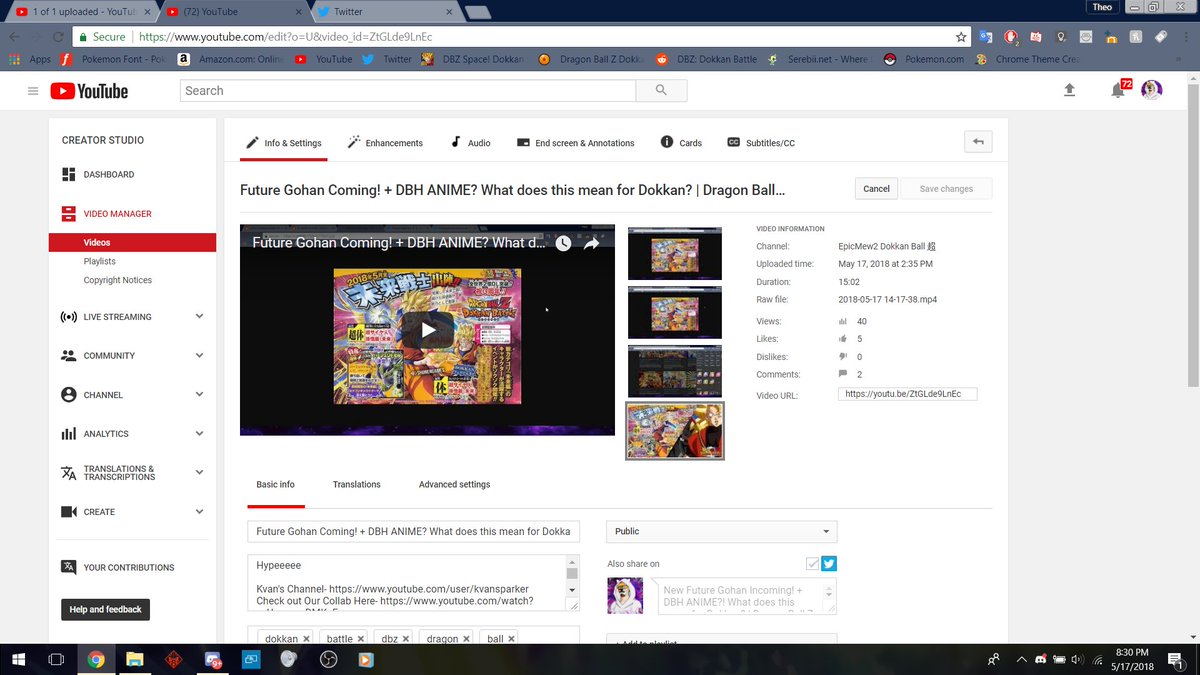Open the Apps bookmarks shortcut
The height and width of the screenshot is (675, 1200).
(30, 59)
